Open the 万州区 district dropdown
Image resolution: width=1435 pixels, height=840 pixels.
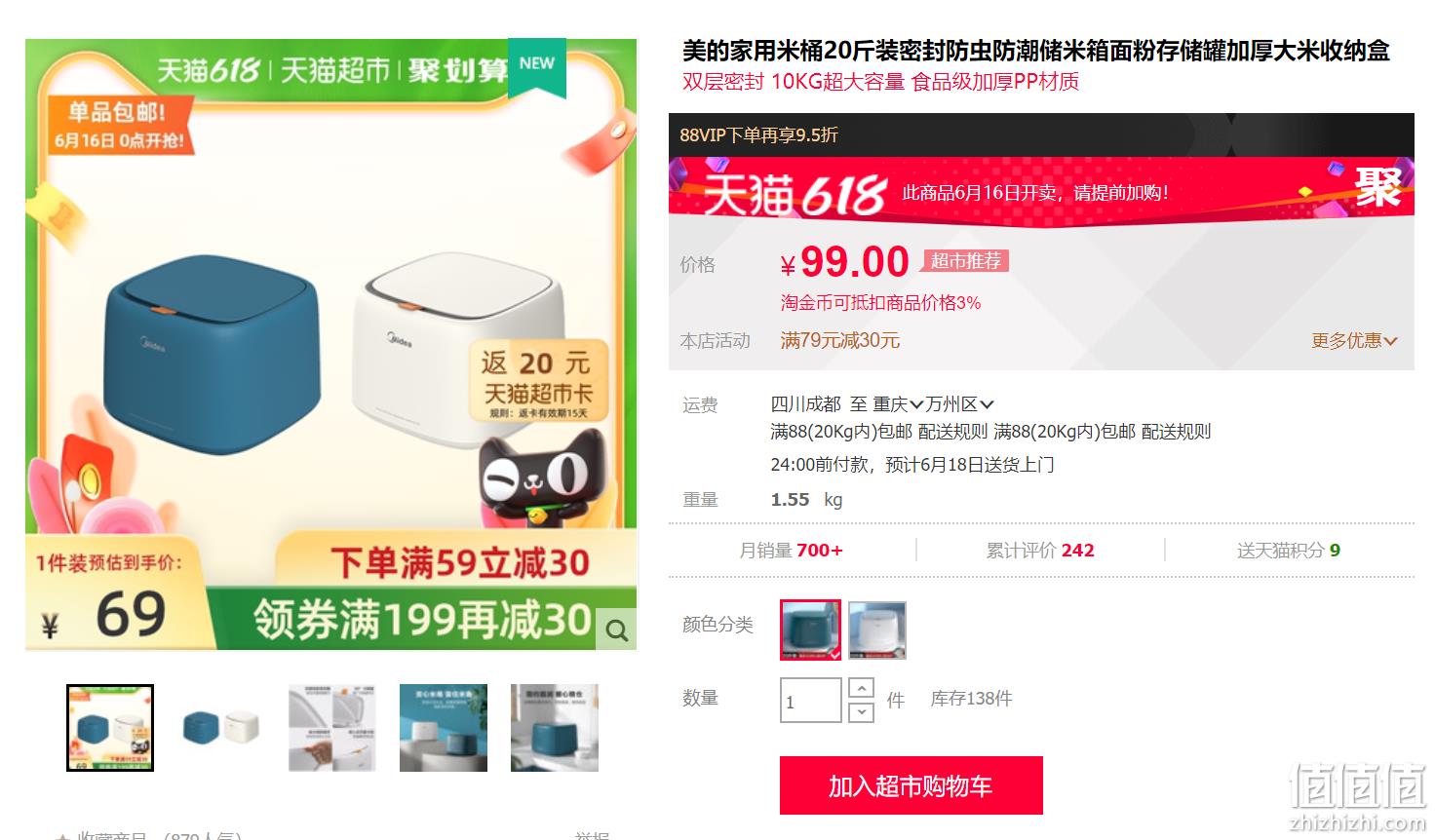coord(960,403)
